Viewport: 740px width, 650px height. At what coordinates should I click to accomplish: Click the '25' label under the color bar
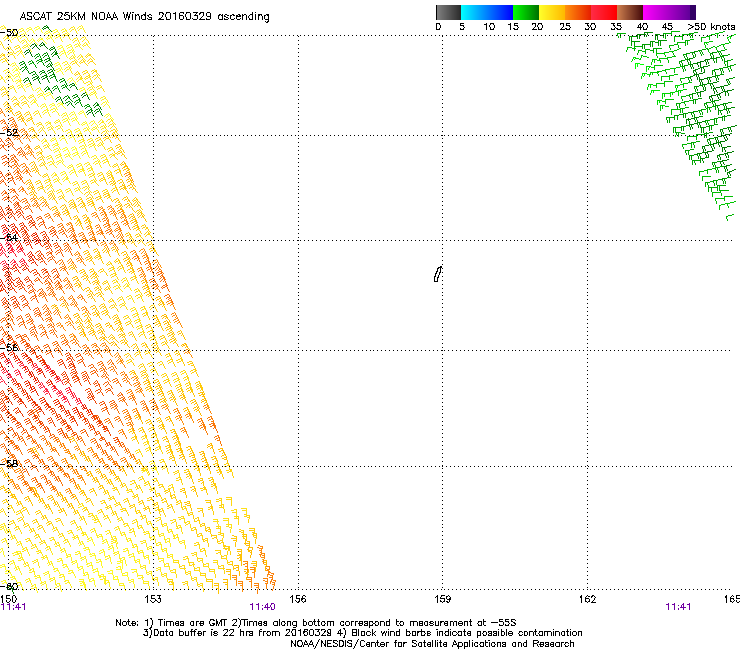(565, 27)
